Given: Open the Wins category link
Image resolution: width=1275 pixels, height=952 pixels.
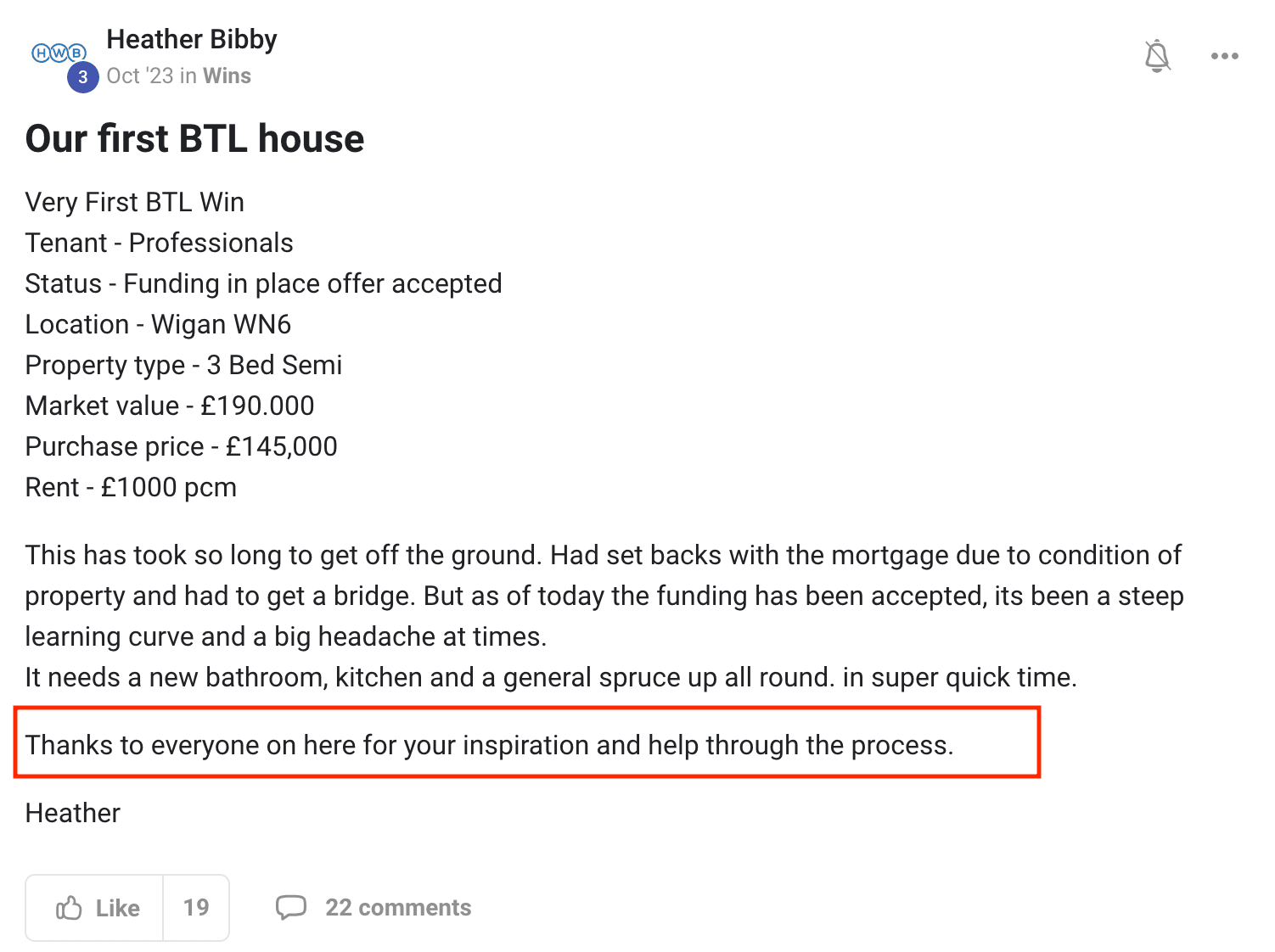Looking at the screenshot, I should (x=227, y=76).
